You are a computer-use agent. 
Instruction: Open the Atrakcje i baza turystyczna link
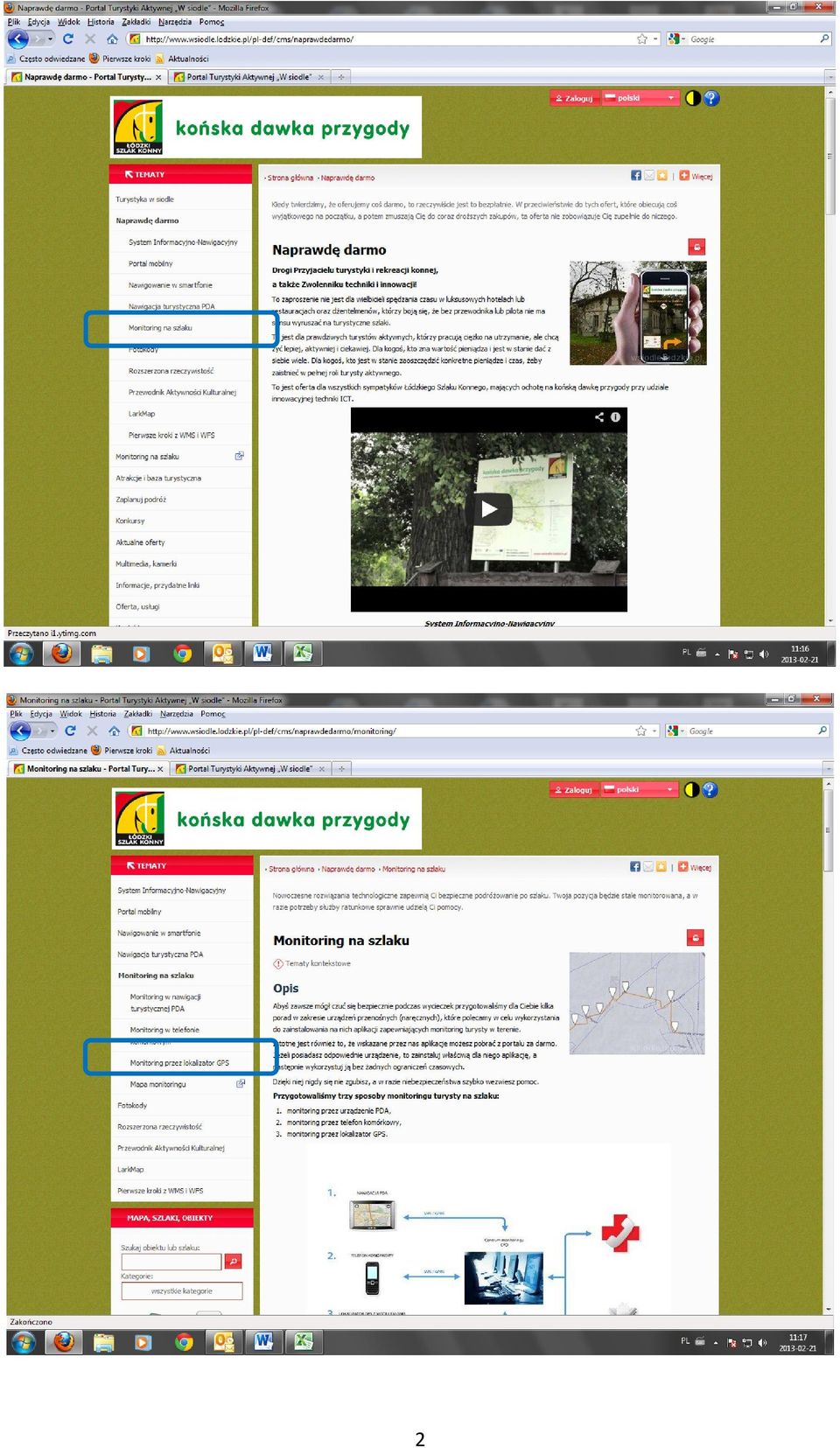(x=157, y=478)
